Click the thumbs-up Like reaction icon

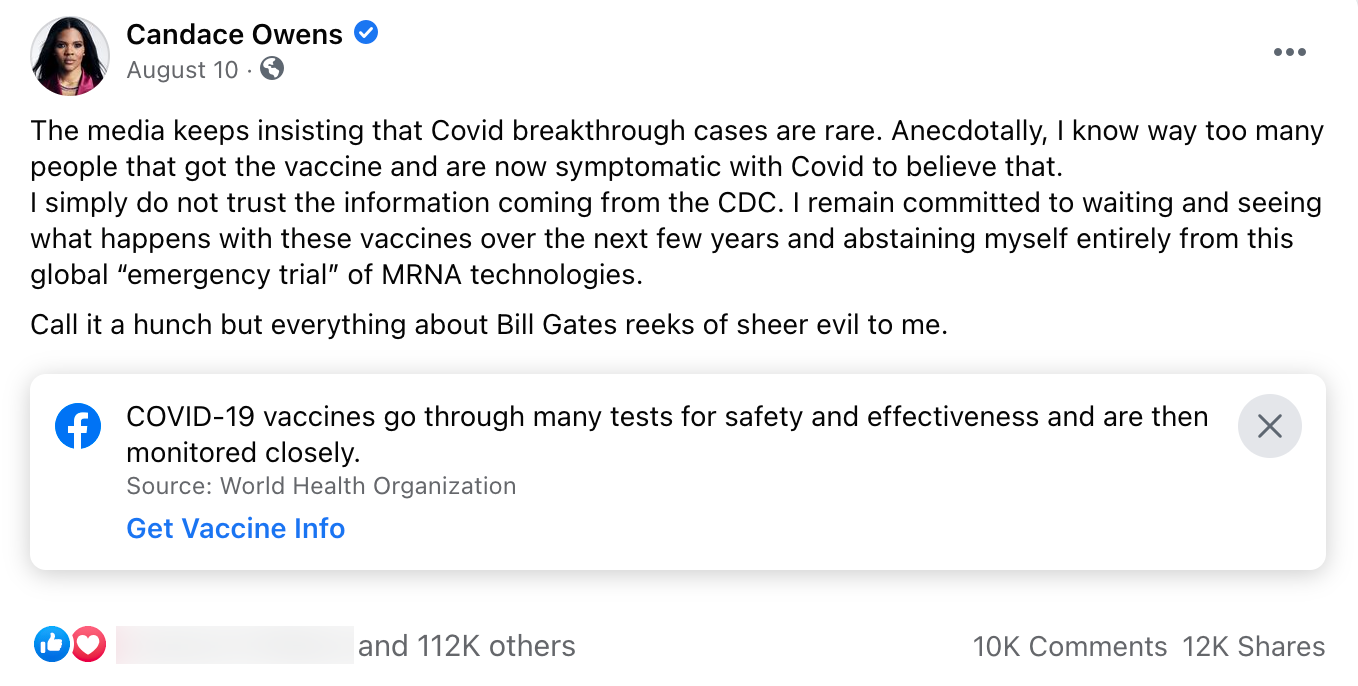(54, 644)
